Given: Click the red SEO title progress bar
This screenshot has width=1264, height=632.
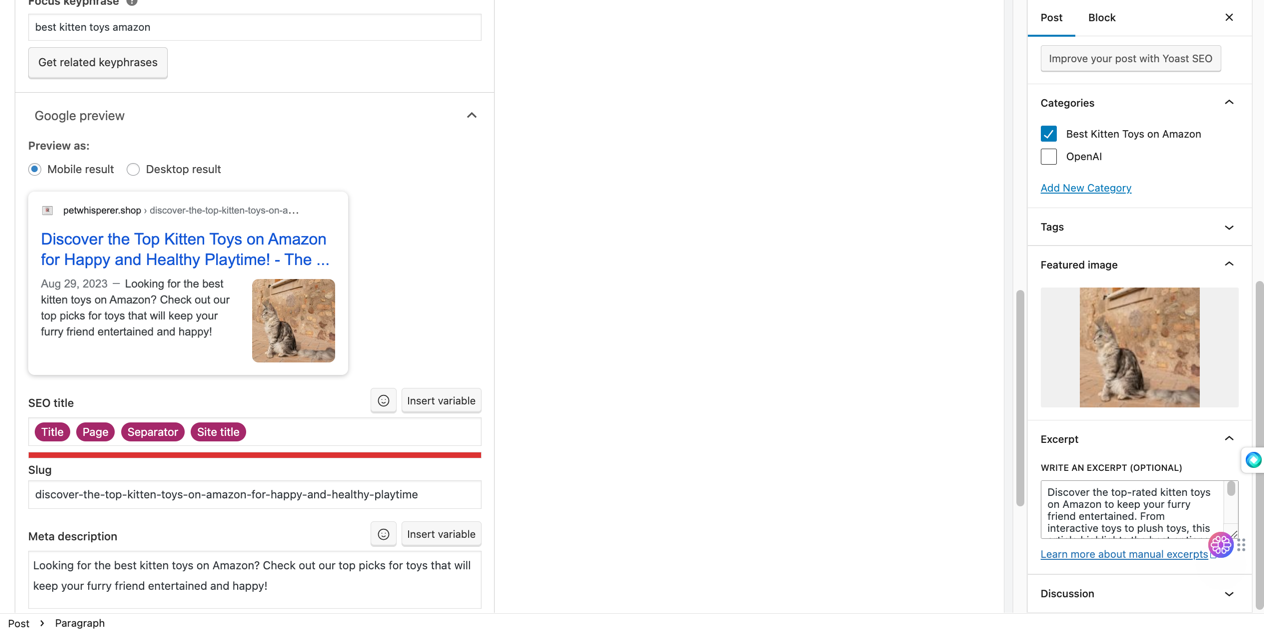Looking at the screenshot, I should (254, 455).
